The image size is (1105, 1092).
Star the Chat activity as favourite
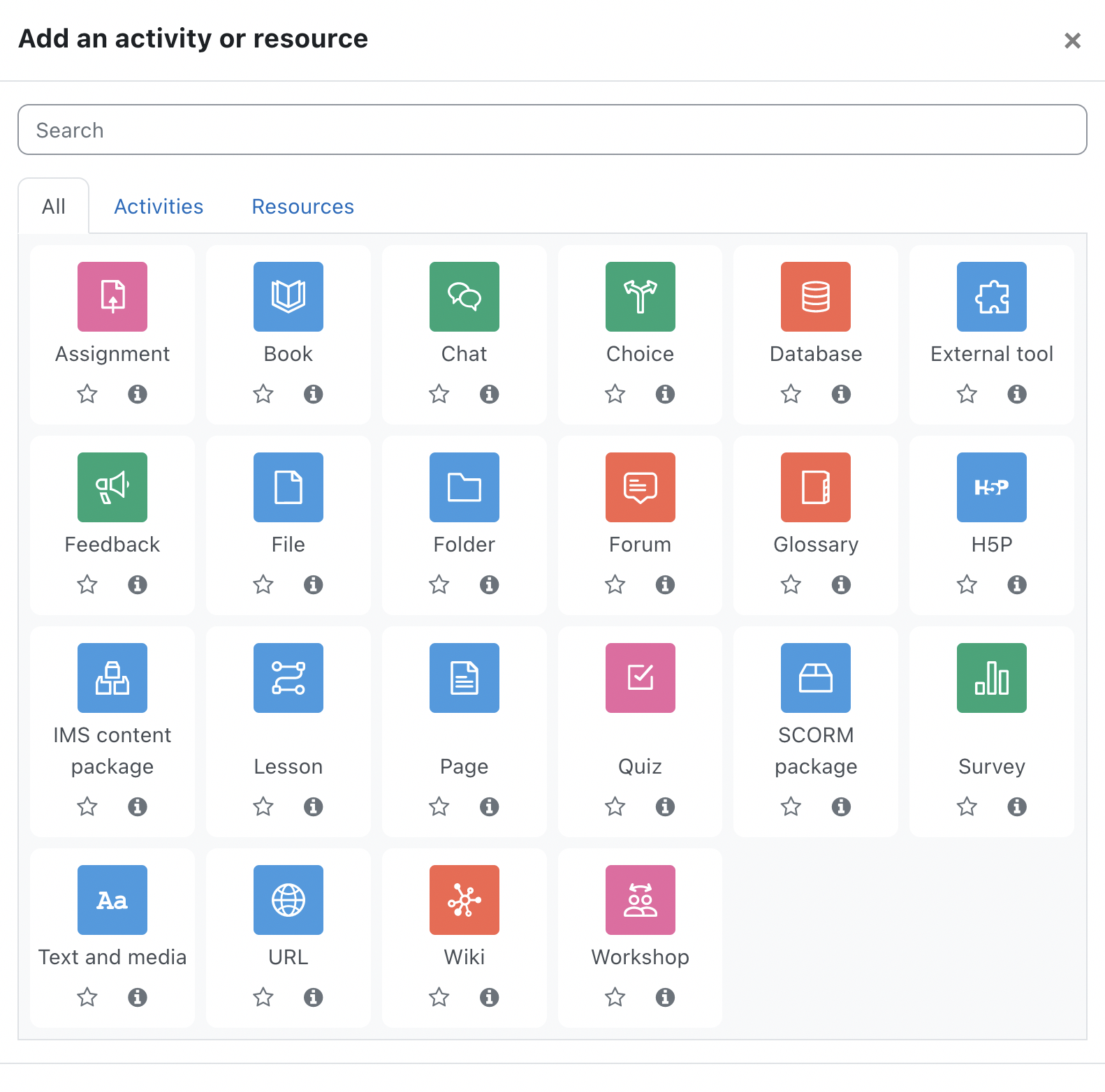[x=439, y=394]
